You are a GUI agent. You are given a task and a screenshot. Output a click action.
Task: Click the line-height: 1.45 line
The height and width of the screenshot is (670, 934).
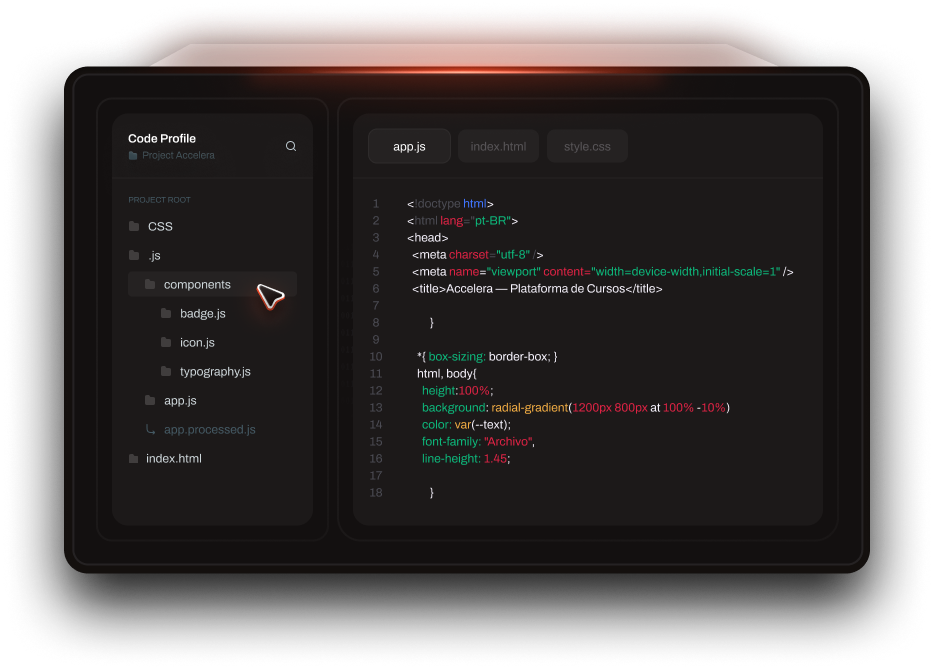[x=466, y=459]
